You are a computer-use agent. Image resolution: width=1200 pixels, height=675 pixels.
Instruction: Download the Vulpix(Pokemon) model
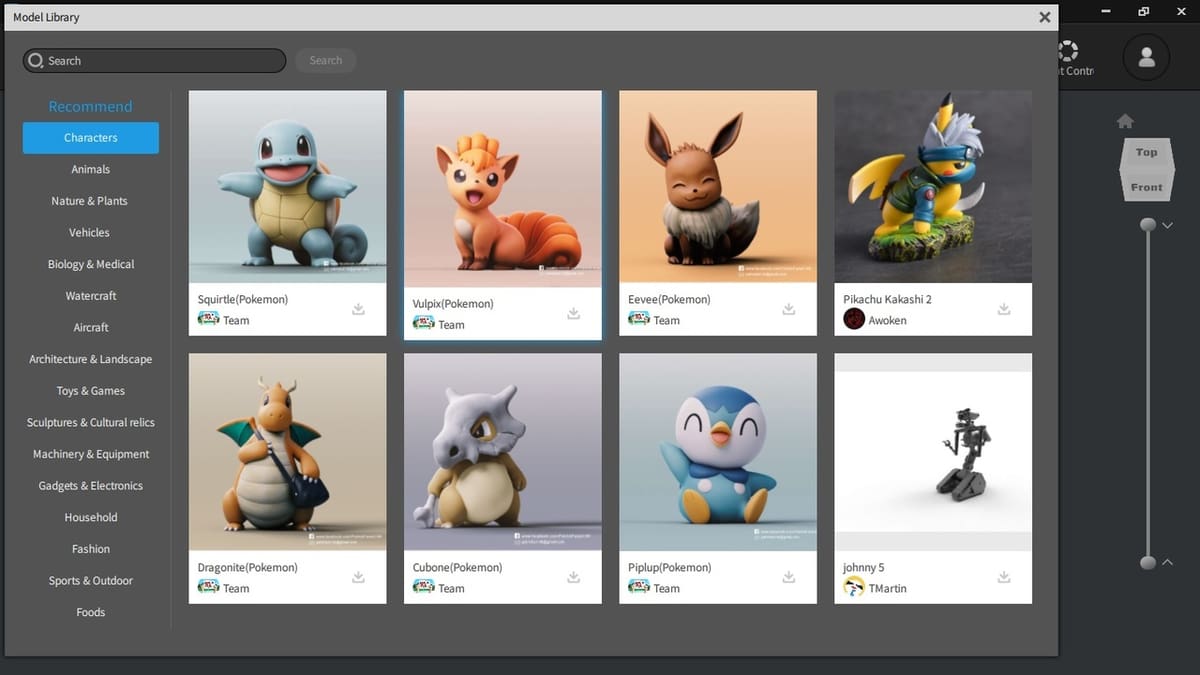pos(573,313)
